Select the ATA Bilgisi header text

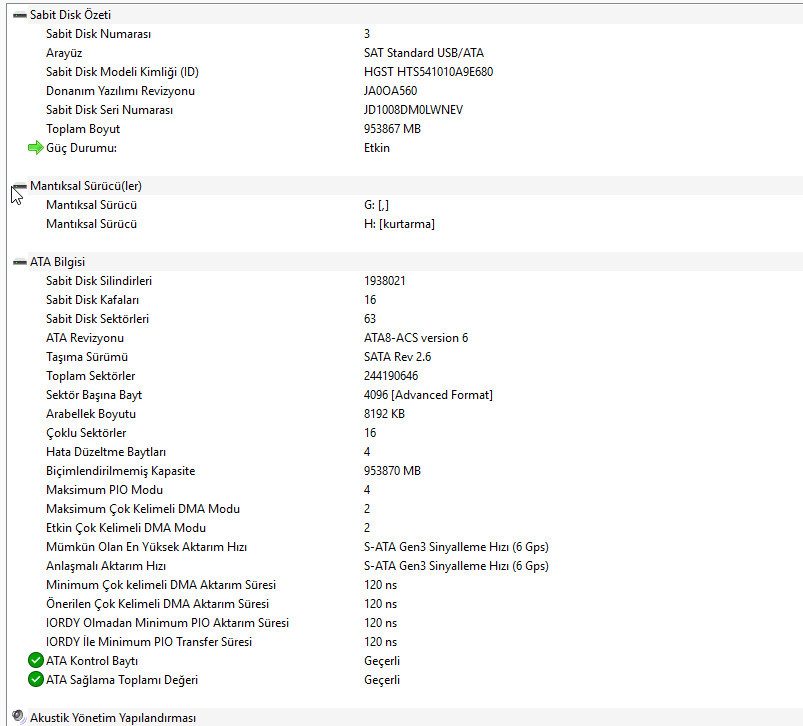click(x=57, y=262)
